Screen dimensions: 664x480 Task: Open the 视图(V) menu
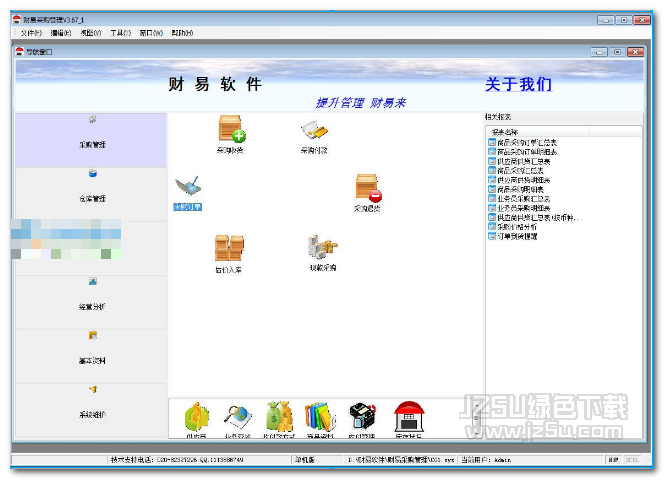click(x=91, y=33)
